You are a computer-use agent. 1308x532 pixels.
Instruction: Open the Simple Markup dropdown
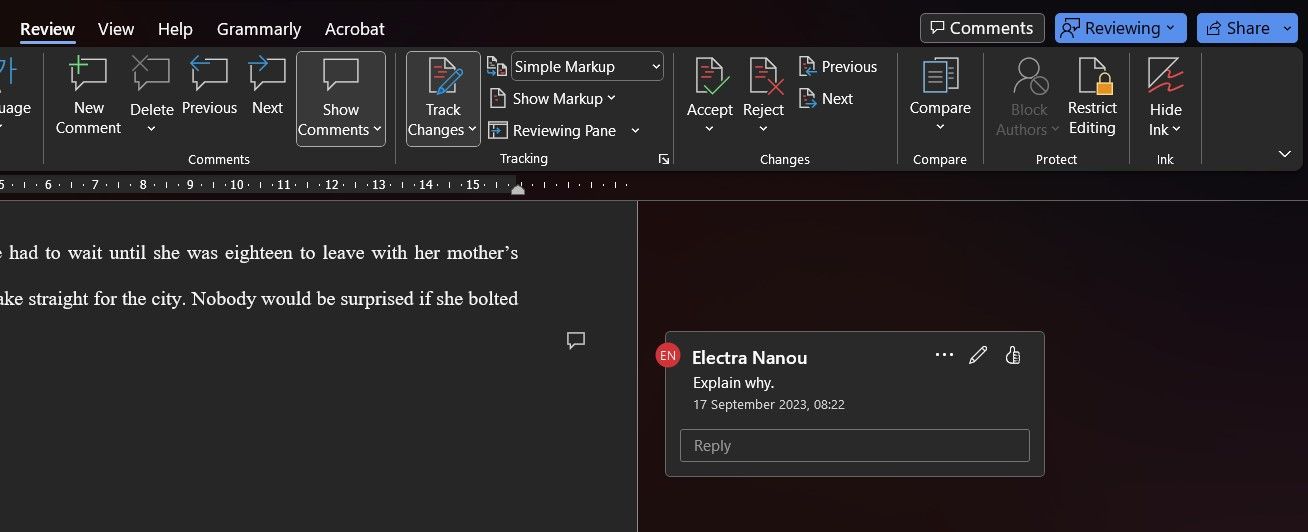click(x=587, y=67)
